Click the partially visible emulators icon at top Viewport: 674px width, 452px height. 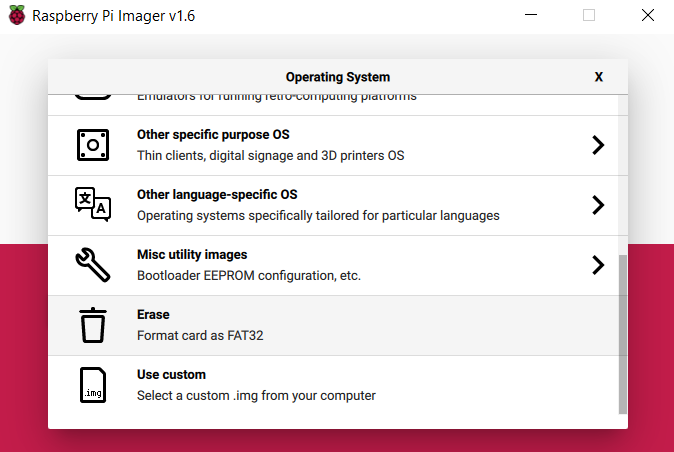click(93, 97)
